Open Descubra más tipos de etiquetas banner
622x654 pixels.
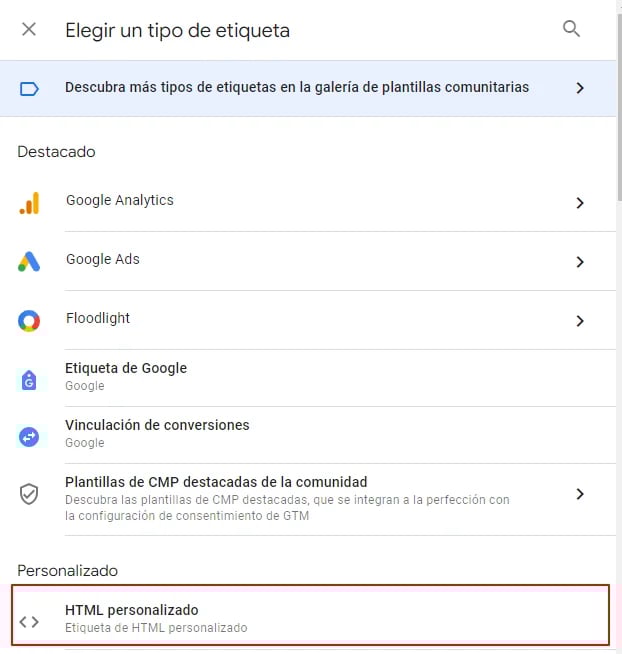308,88
